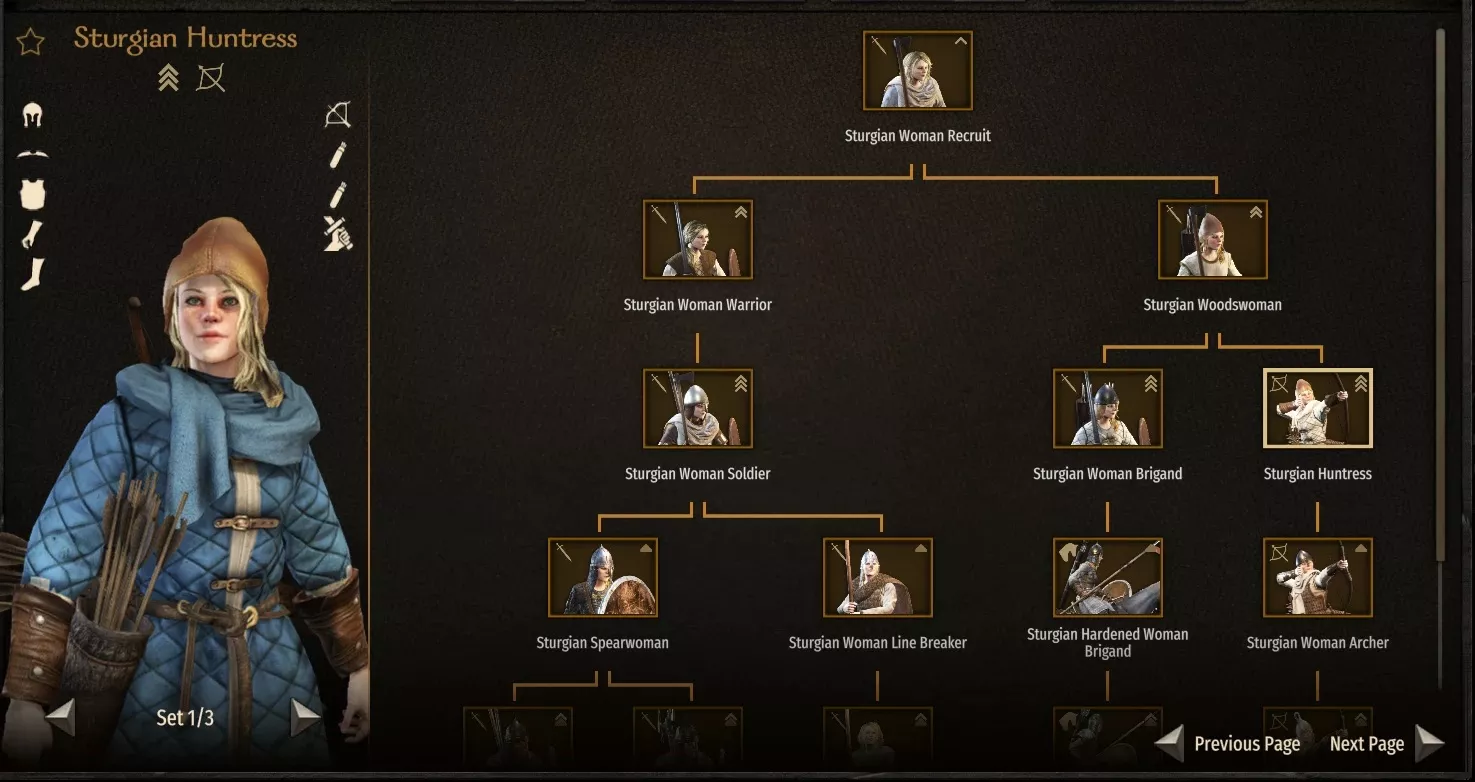This screenshot has width=1475, height=782.
Task: Select Sturgian Woodswoman troop portrait
Action: pyautogui.click(x=1213, y=239)
